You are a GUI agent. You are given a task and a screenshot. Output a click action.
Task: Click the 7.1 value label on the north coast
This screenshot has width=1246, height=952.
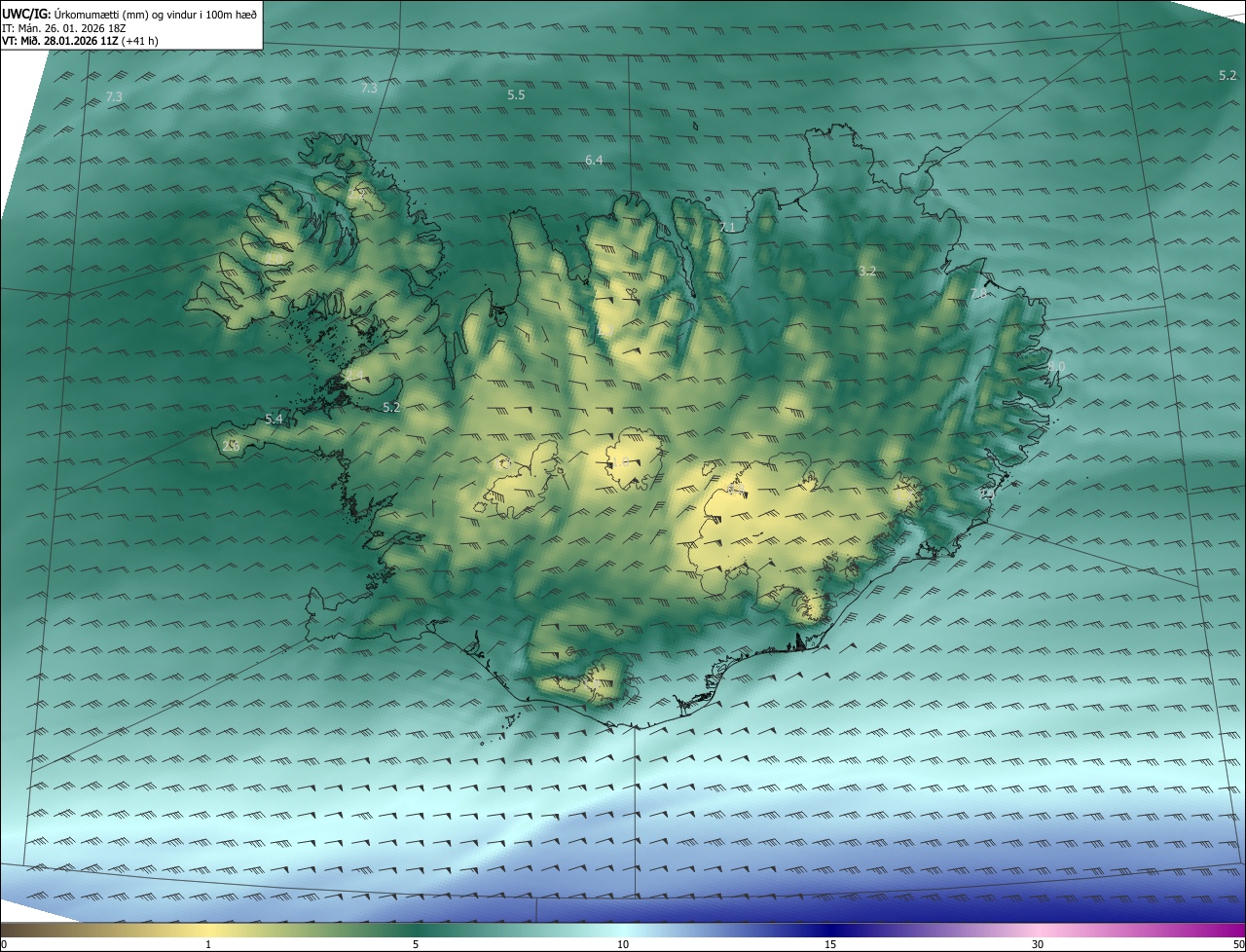coord(727,227)
